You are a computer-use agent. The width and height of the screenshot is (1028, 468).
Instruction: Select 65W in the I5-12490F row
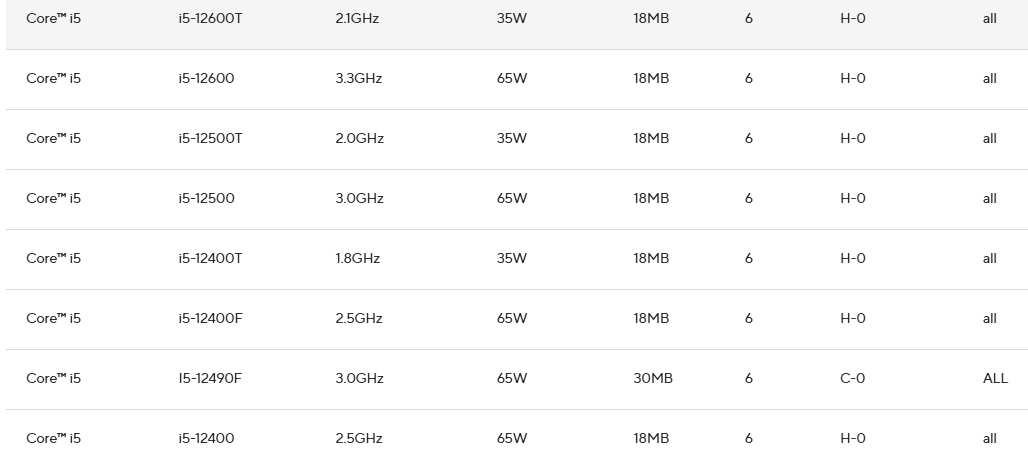tap(511, 379)
